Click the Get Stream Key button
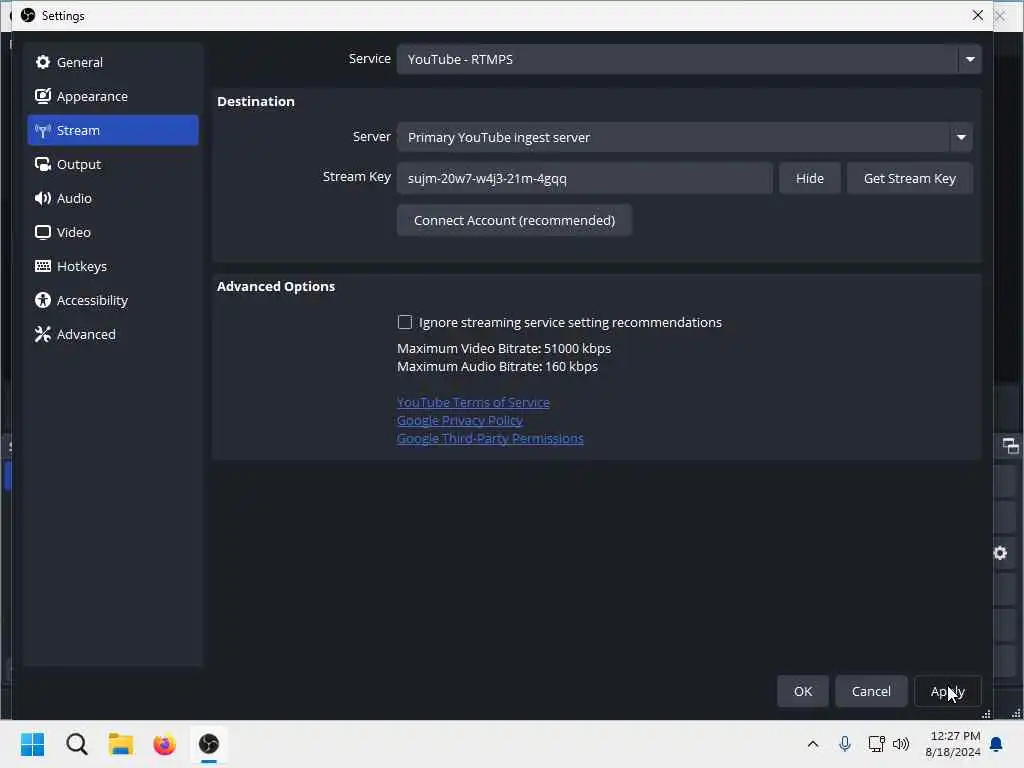Viewport: 1024px width, 768px height. click(910, 178)
